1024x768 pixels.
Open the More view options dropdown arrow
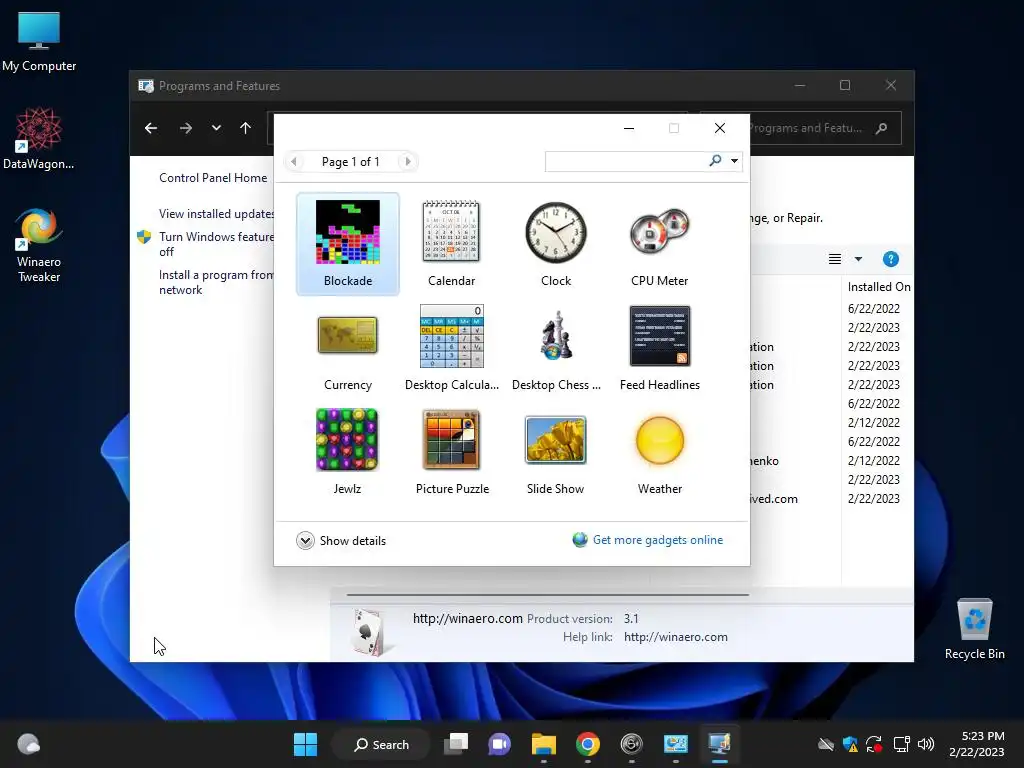pyautogui.click(x=858, y=259)
